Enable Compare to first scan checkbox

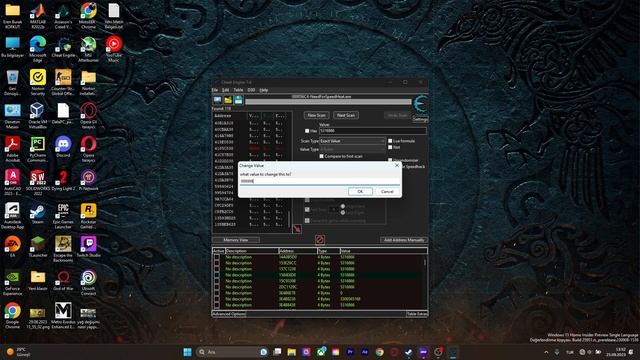[322, 156]
